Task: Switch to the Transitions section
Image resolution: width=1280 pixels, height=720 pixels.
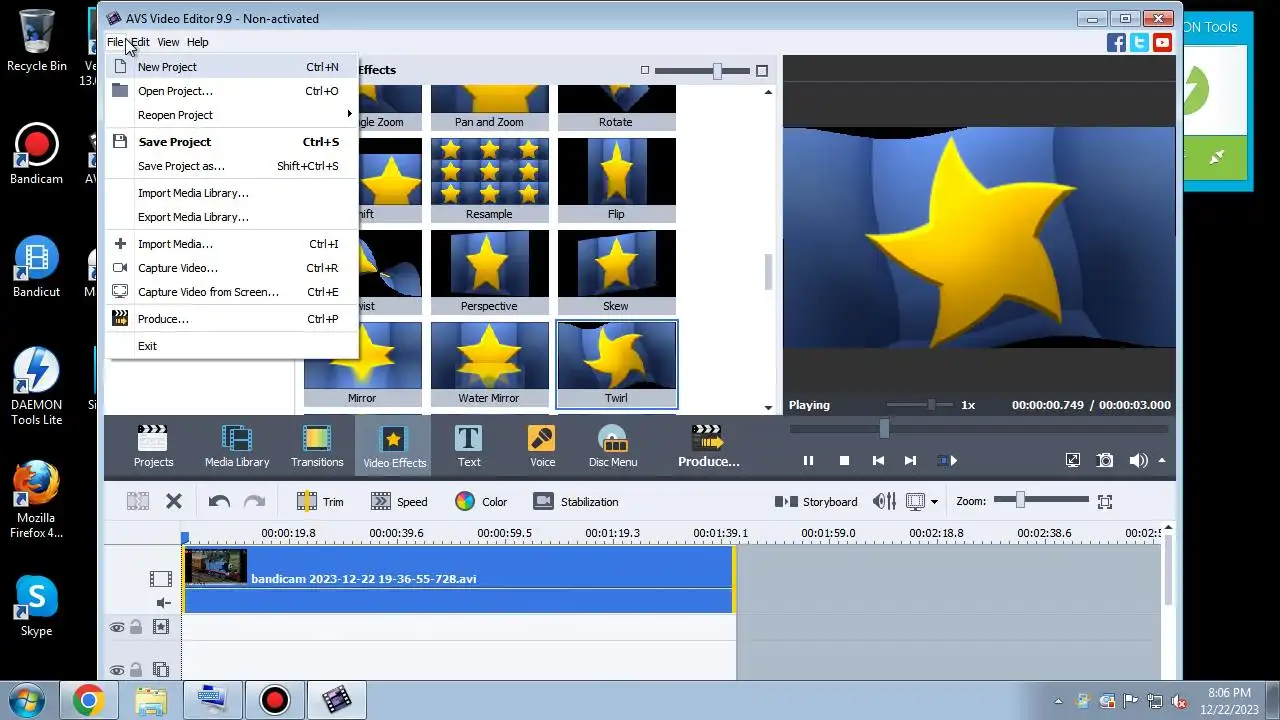Action: (x=317, y=446)
